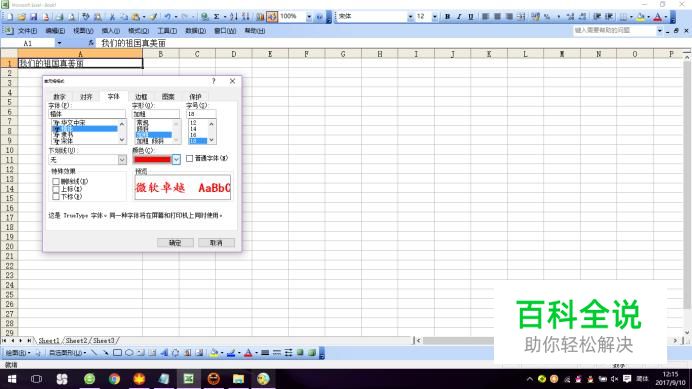Select the Arrow tool in Drawing toolbar
692x389 pixels.
(x=105, y=353)
